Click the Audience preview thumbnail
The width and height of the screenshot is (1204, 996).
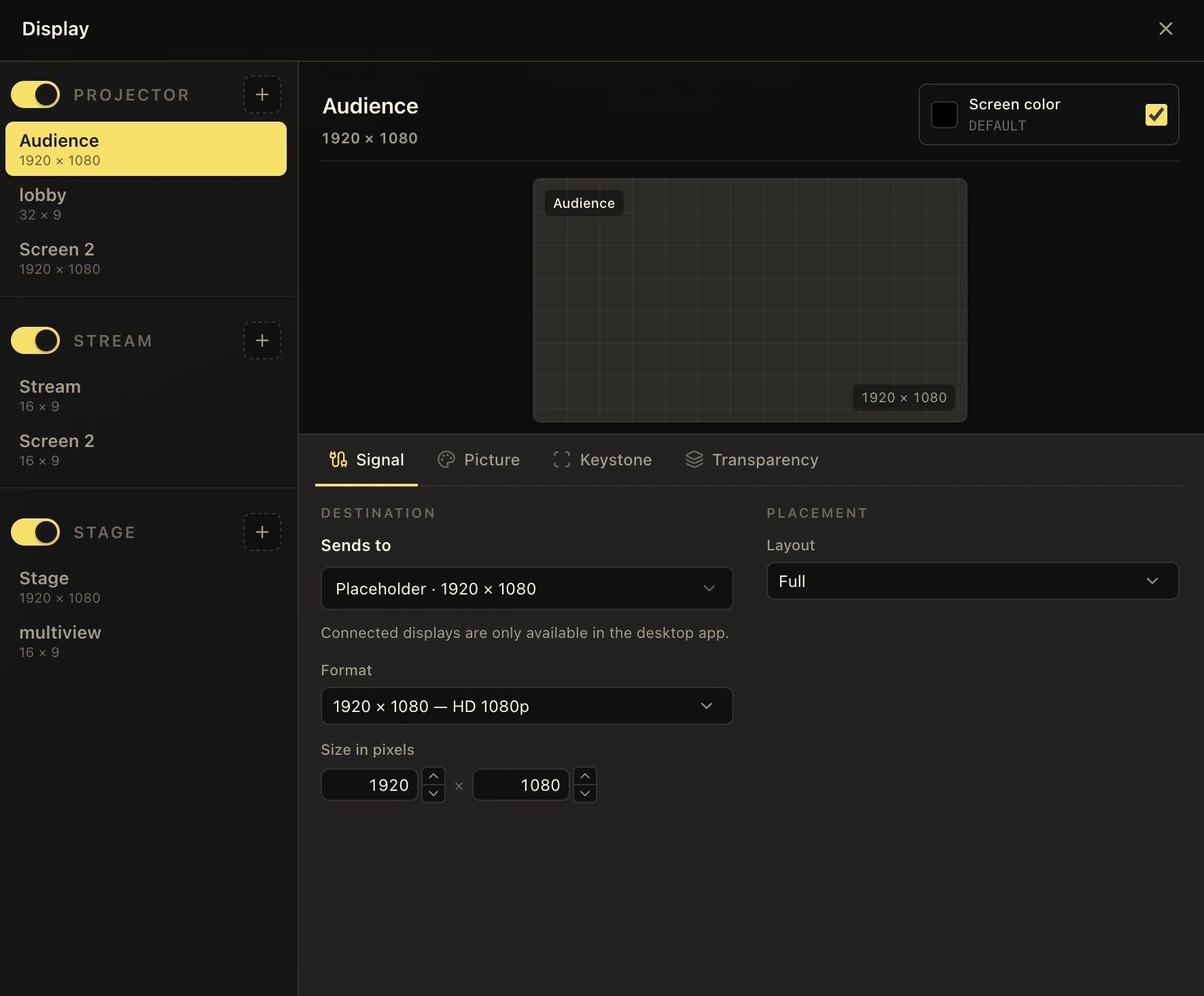(x=750, y=300)
